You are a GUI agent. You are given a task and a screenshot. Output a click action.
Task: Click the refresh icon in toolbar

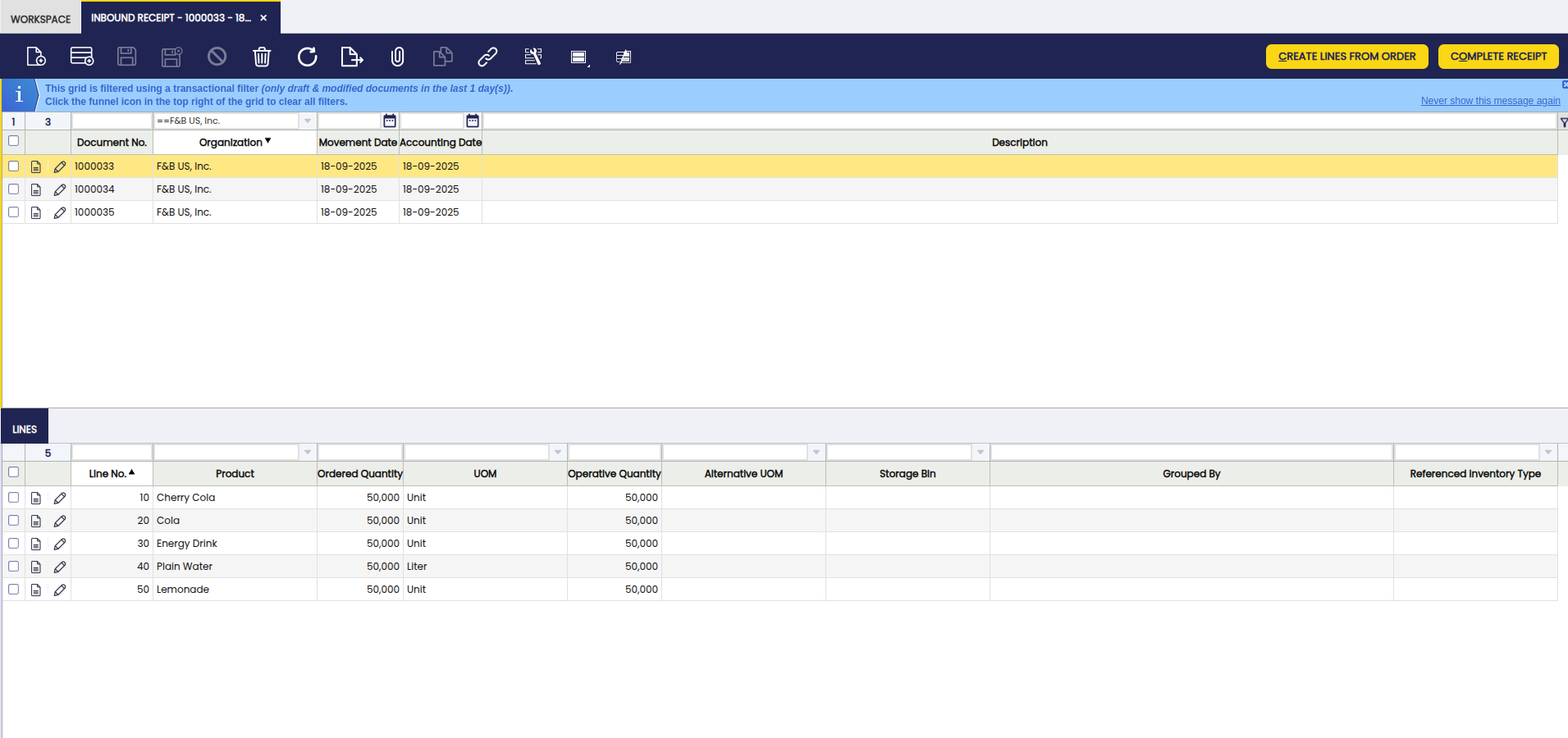[307, 57]
